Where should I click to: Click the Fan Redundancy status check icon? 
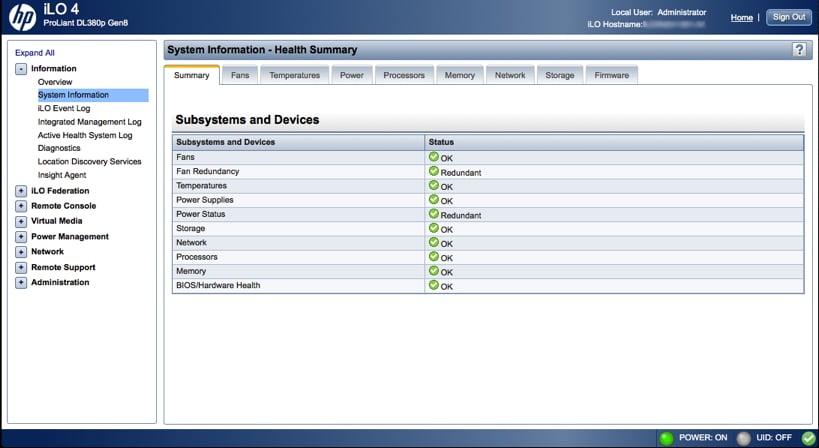434,171
